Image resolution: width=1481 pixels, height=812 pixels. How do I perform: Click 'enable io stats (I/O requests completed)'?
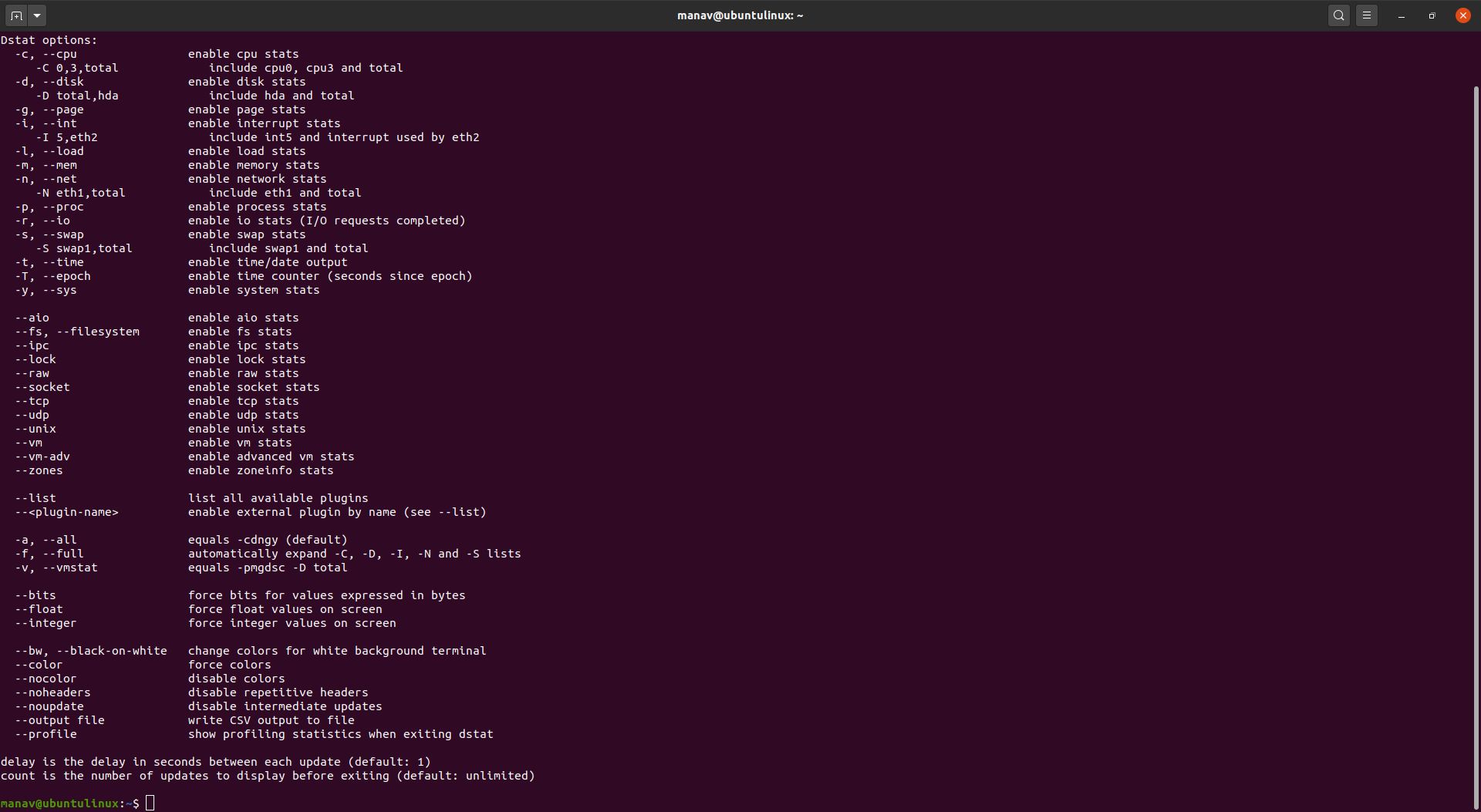click(x=326, y=221)
